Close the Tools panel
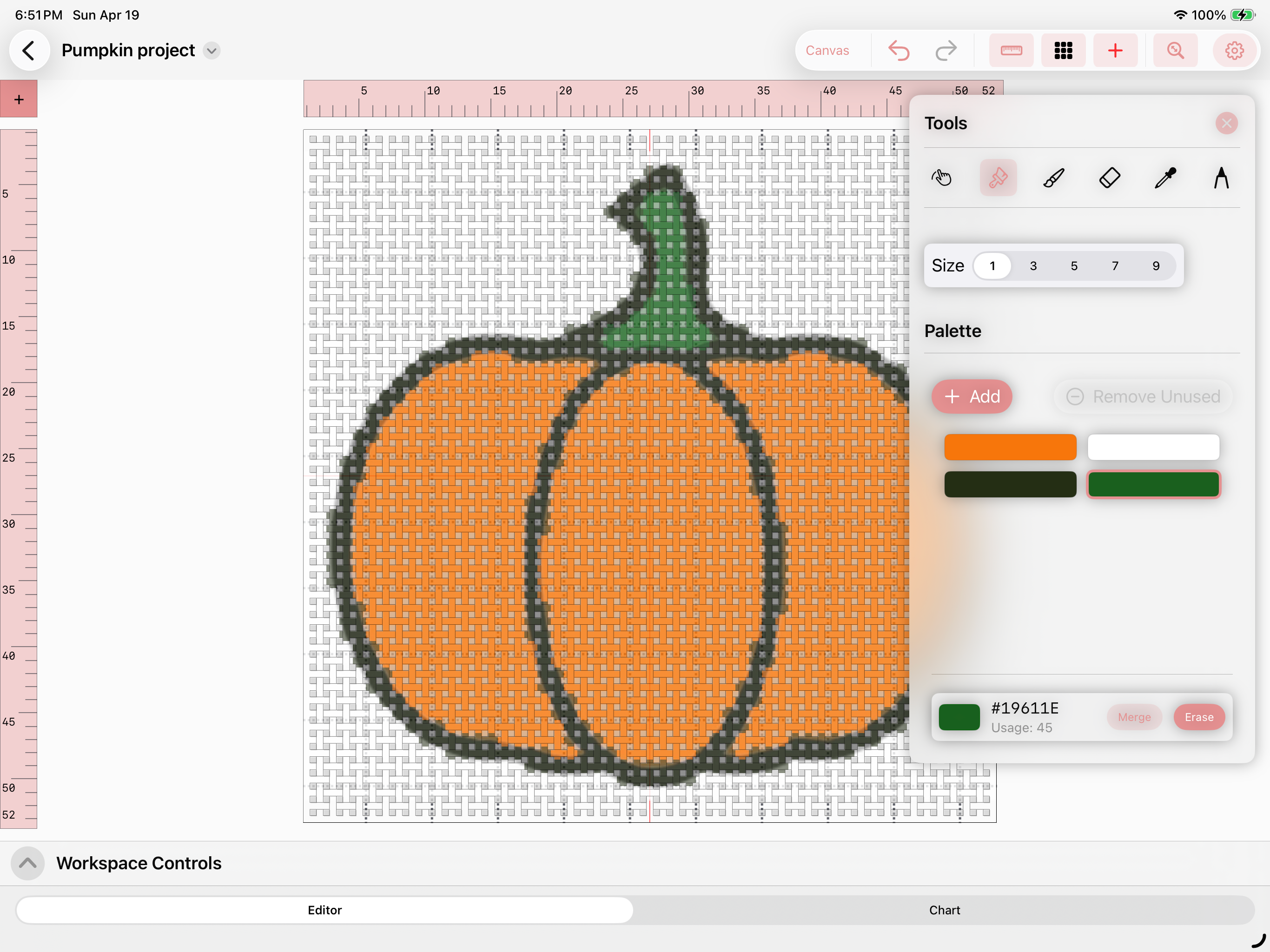 (1226, 123)
